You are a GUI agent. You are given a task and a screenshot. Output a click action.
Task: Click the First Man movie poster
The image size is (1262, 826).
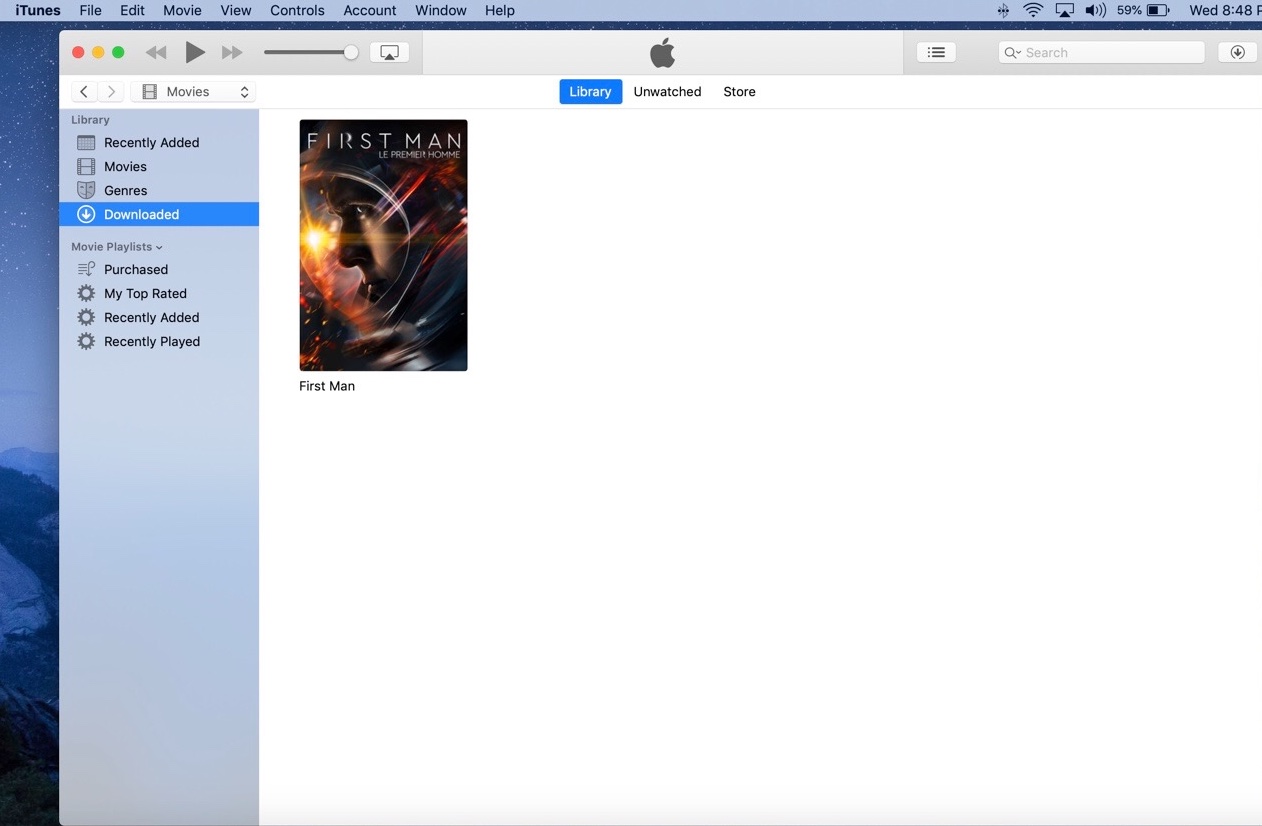click(x=383, y=245)
